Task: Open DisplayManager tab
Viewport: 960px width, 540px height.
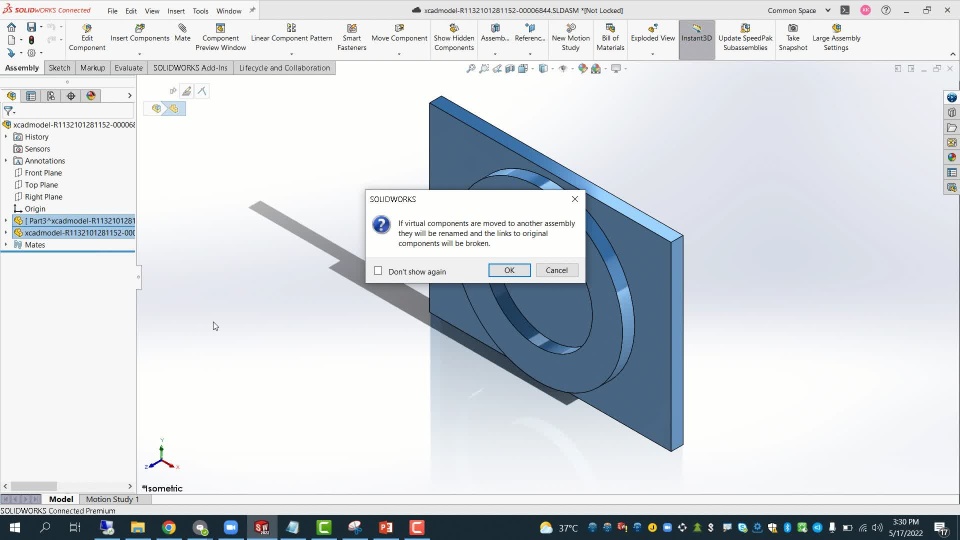Action: click(x=91, y=96)
